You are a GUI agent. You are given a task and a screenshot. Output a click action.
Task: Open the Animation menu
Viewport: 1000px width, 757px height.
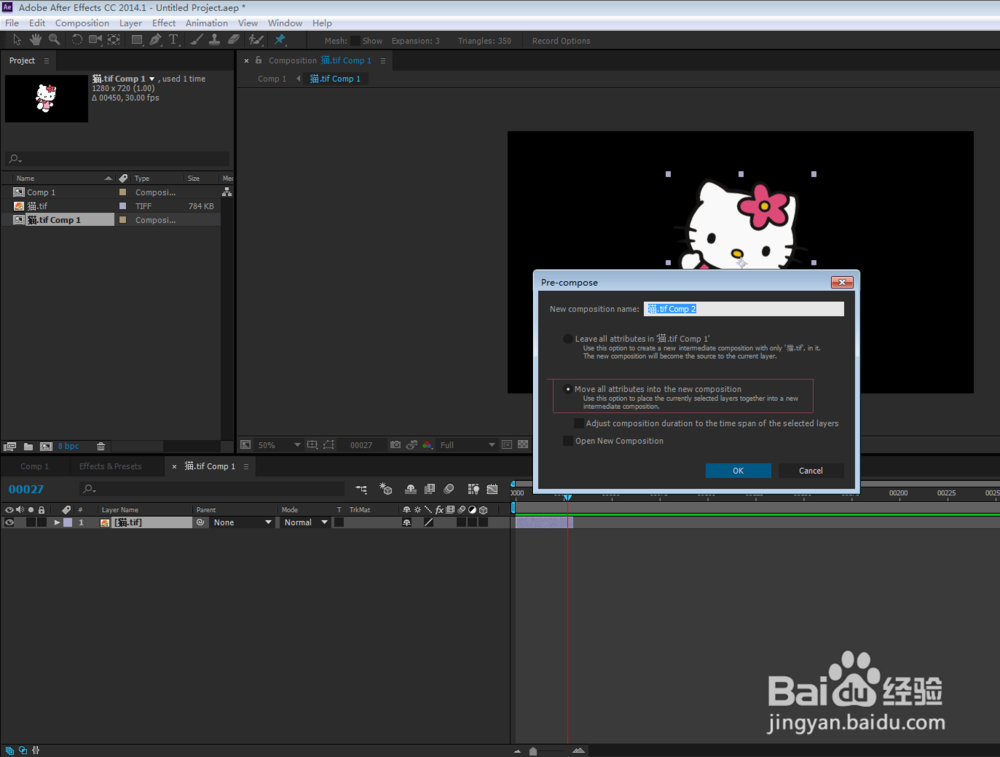click(207, 23)
